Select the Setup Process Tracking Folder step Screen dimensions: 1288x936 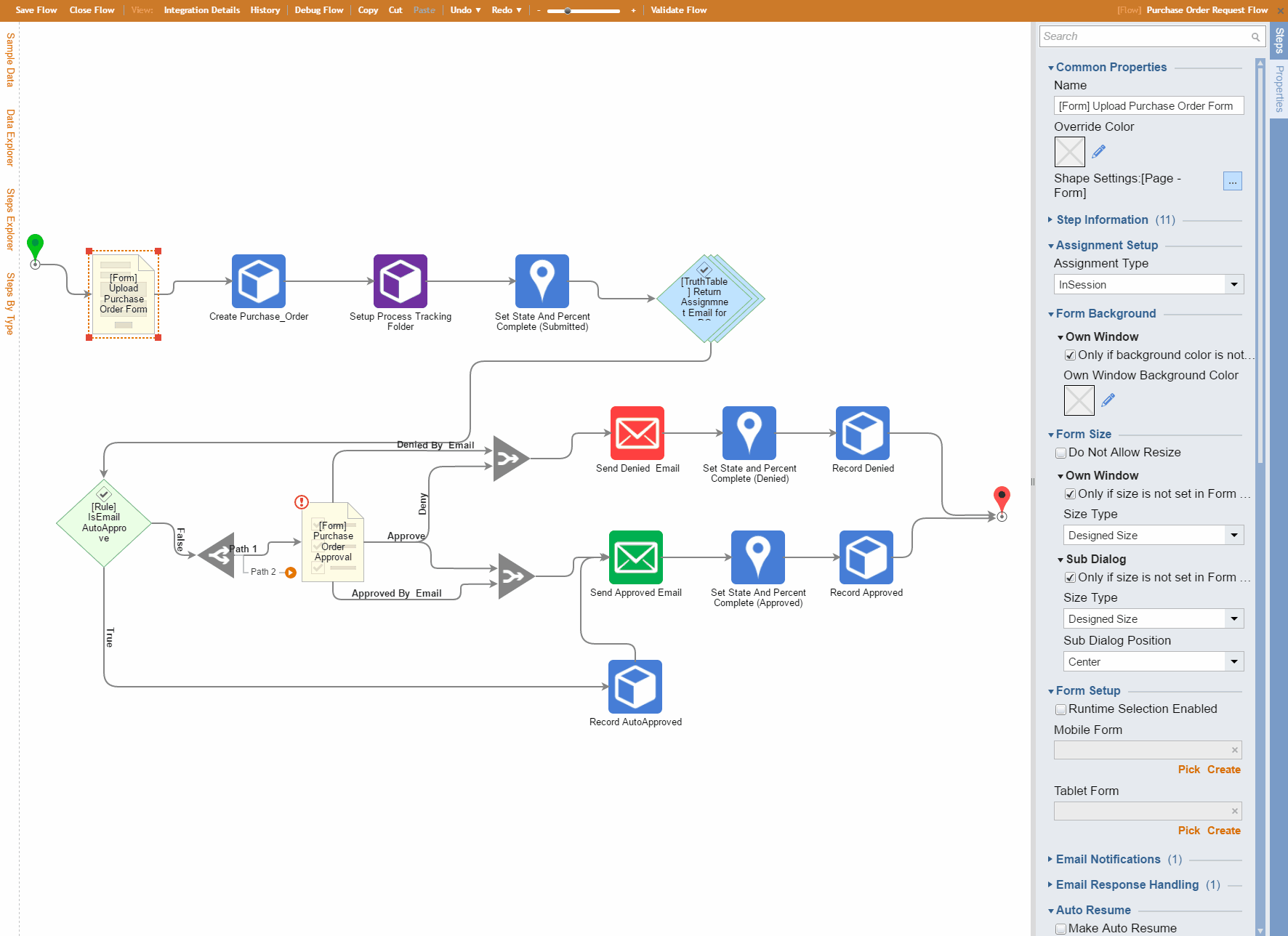pyautogui.click(x=401, y=281)
